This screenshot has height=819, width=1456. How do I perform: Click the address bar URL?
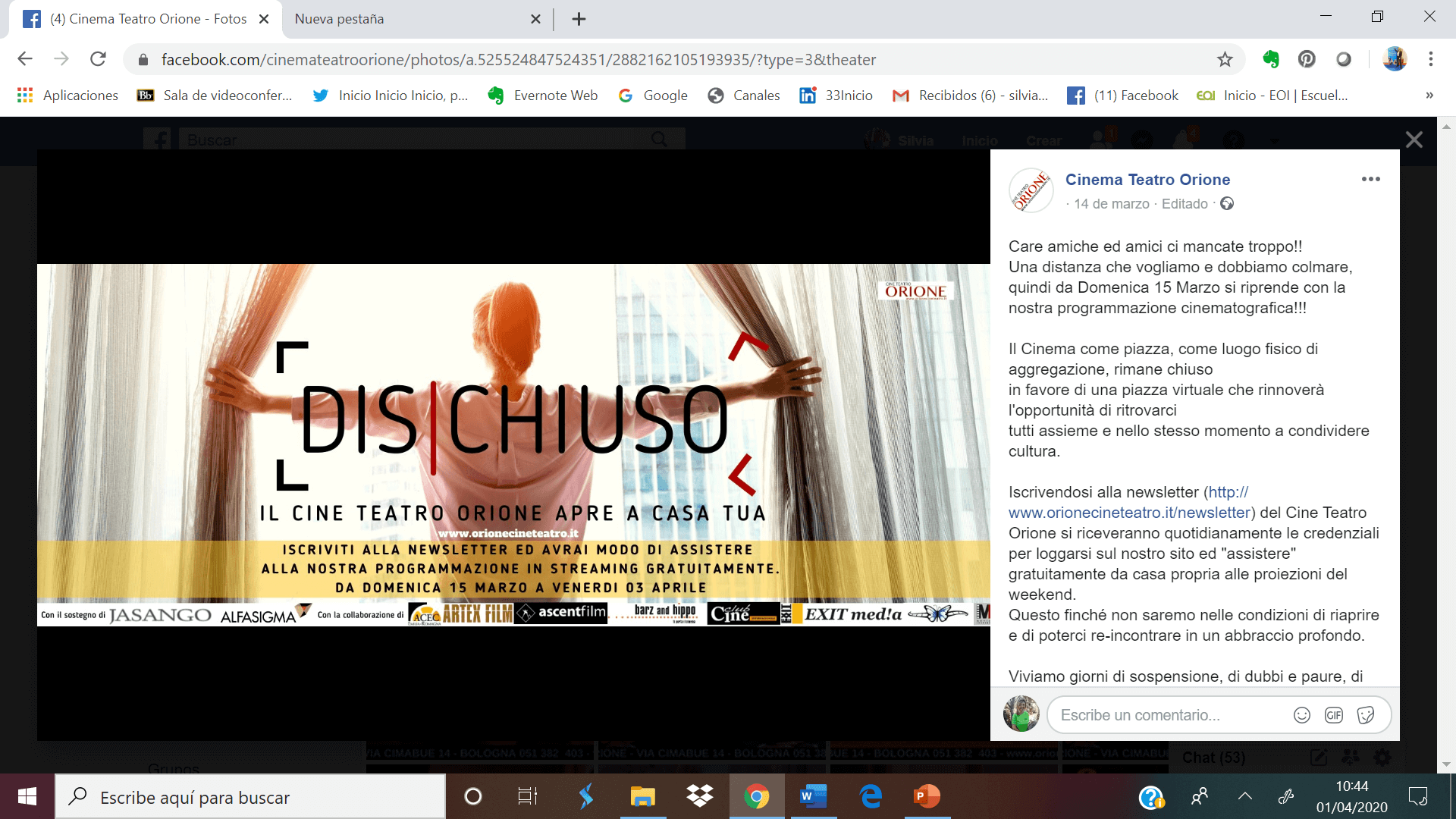tap(519, 60)
